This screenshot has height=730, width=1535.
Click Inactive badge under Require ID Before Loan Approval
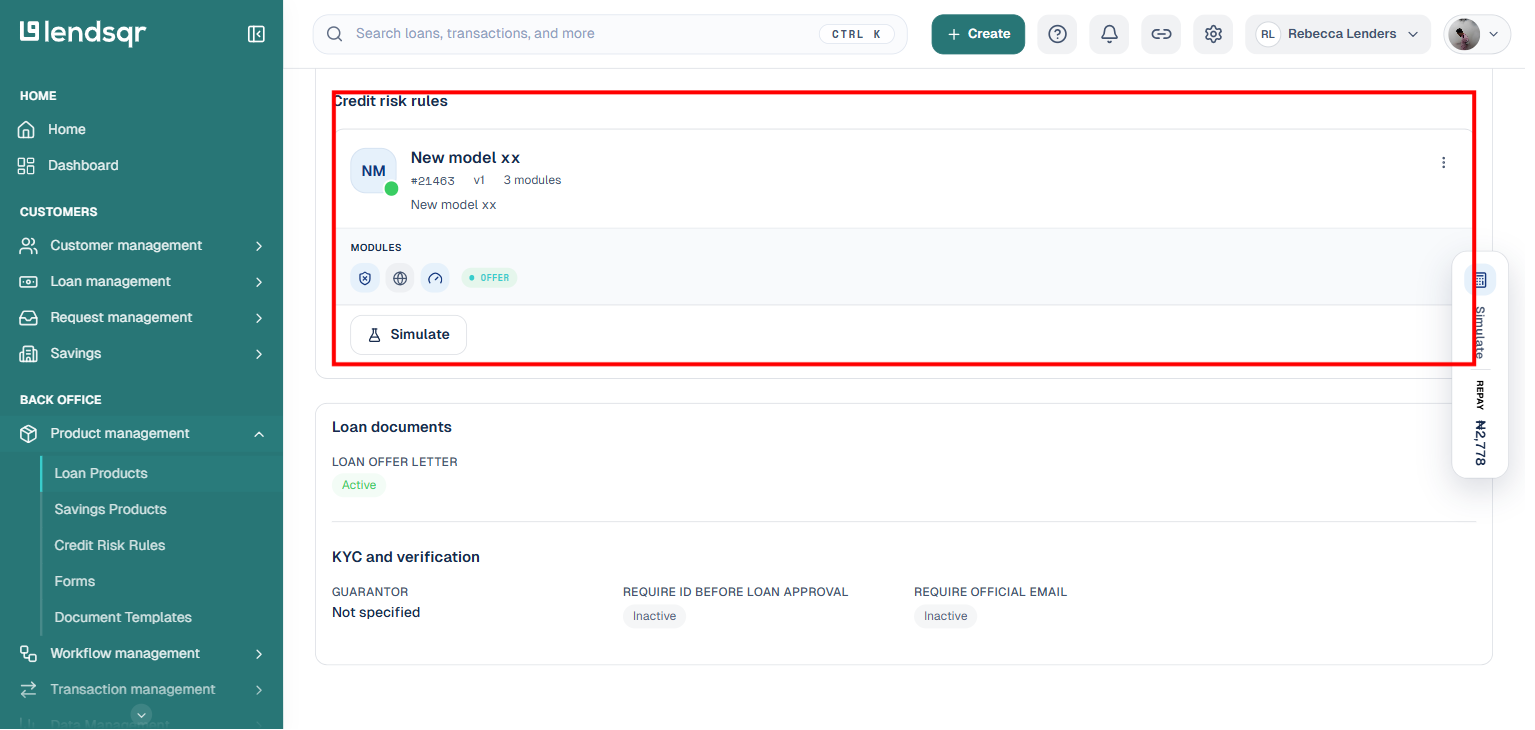[654, 616]
